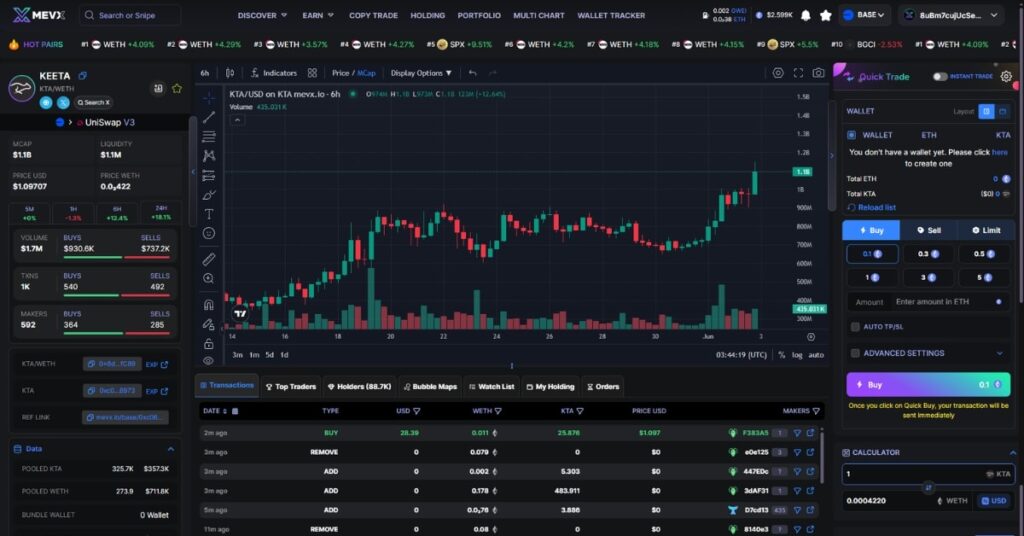Select the ruler measure tool
The width and height of the screenshot is (1024, 536).
pos(209,259)
